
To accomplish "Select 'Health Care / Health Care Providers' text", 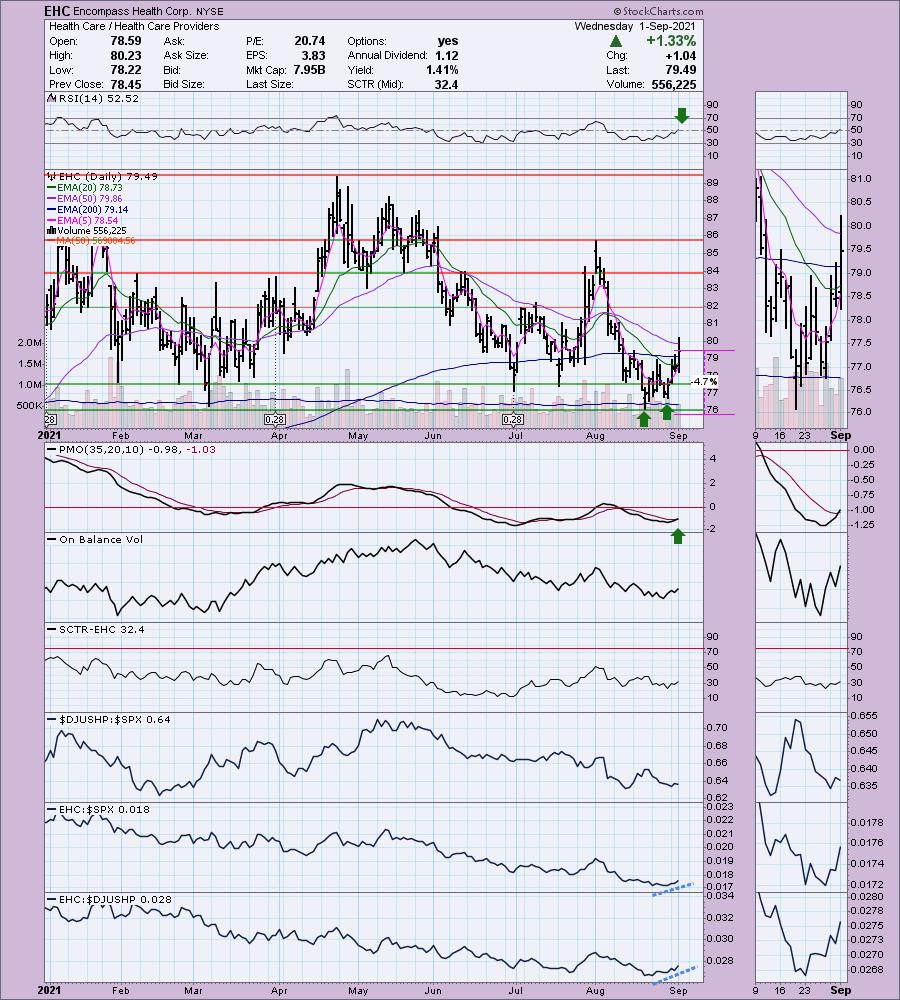I will click(134, 26).
